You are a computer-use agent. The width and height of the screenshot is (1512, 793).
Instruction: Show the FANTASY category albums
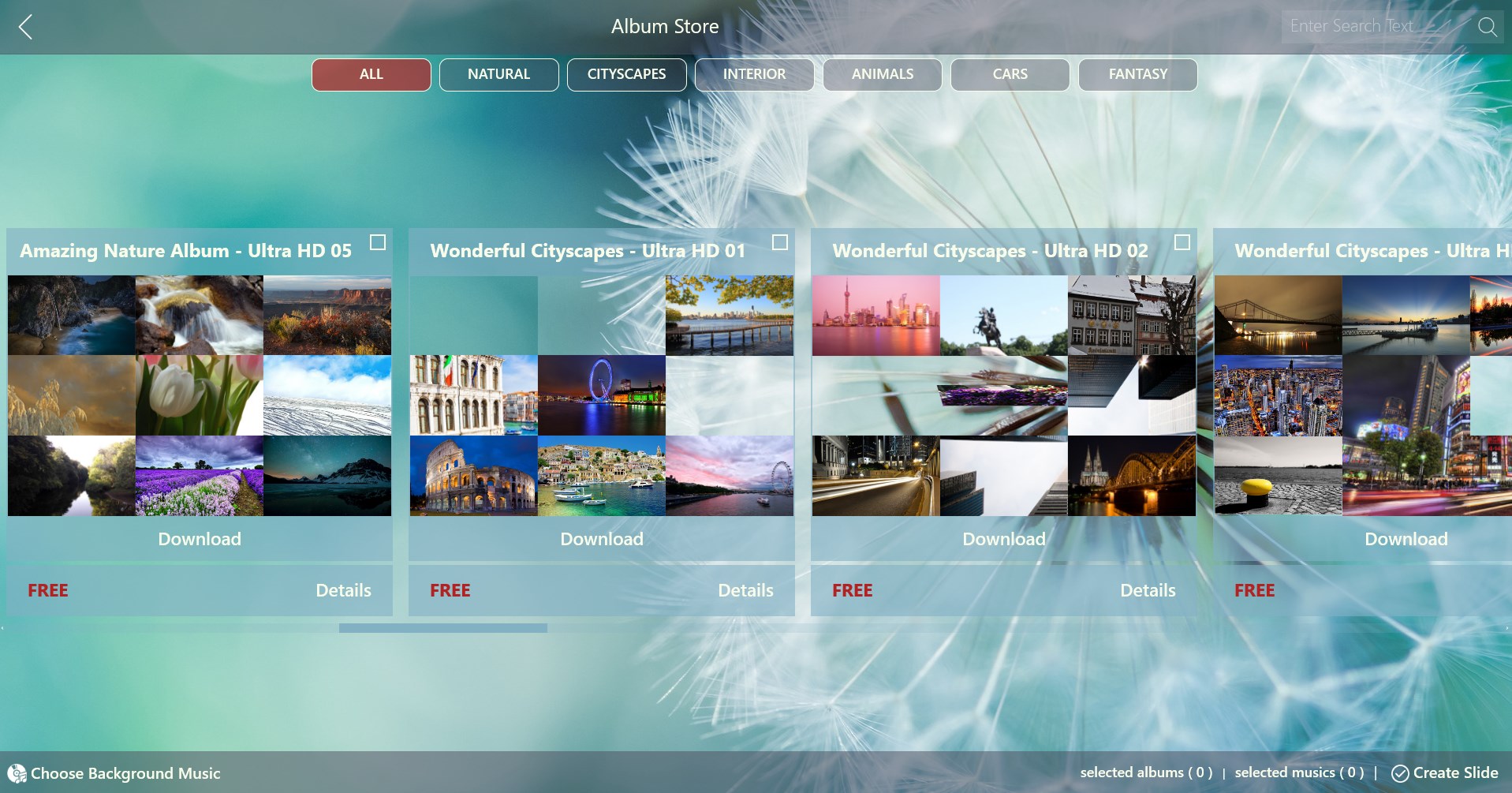pos(1138,75)
